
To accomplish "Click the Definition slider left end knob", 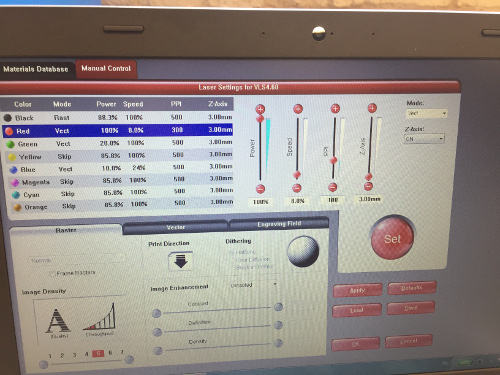I will (157, 332).
